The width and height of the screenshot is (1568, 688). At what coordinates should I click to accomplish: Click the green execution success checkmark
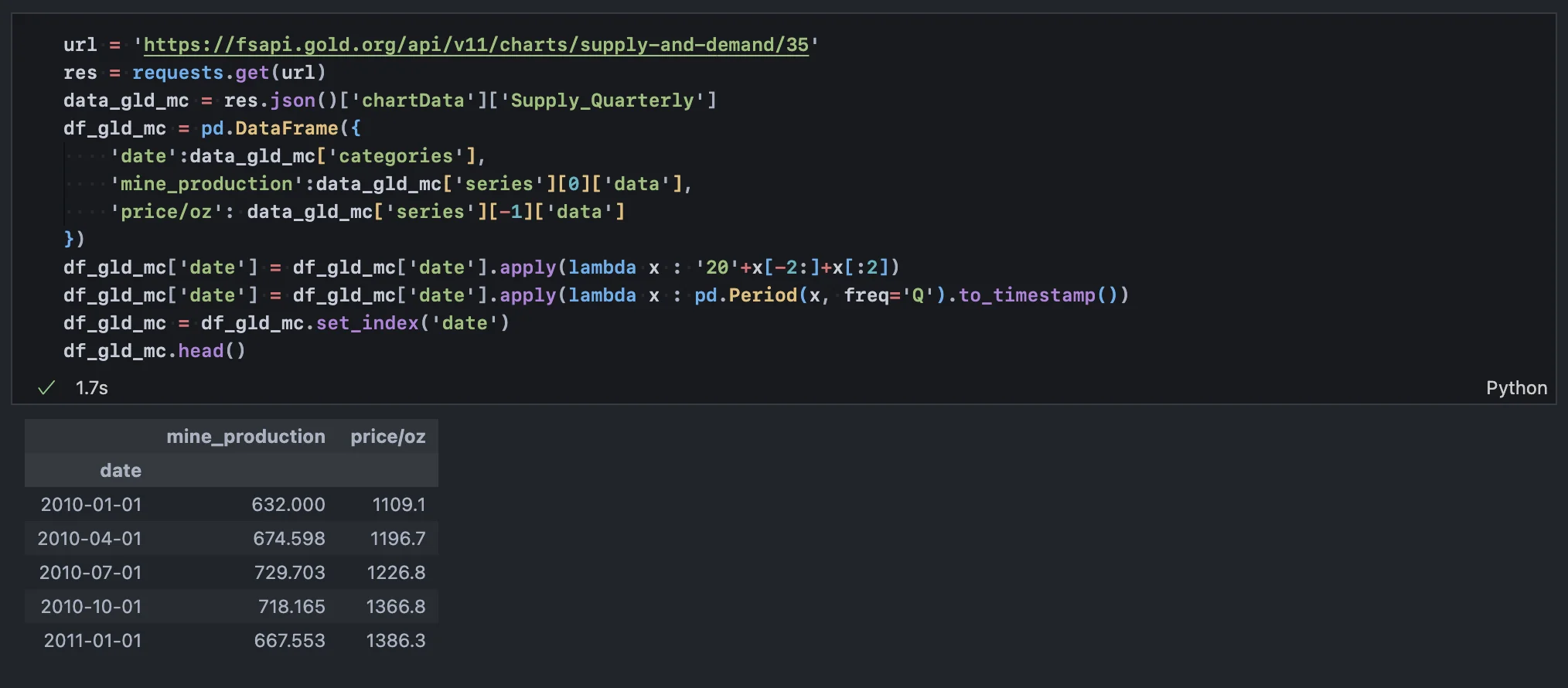pos(46,388)
